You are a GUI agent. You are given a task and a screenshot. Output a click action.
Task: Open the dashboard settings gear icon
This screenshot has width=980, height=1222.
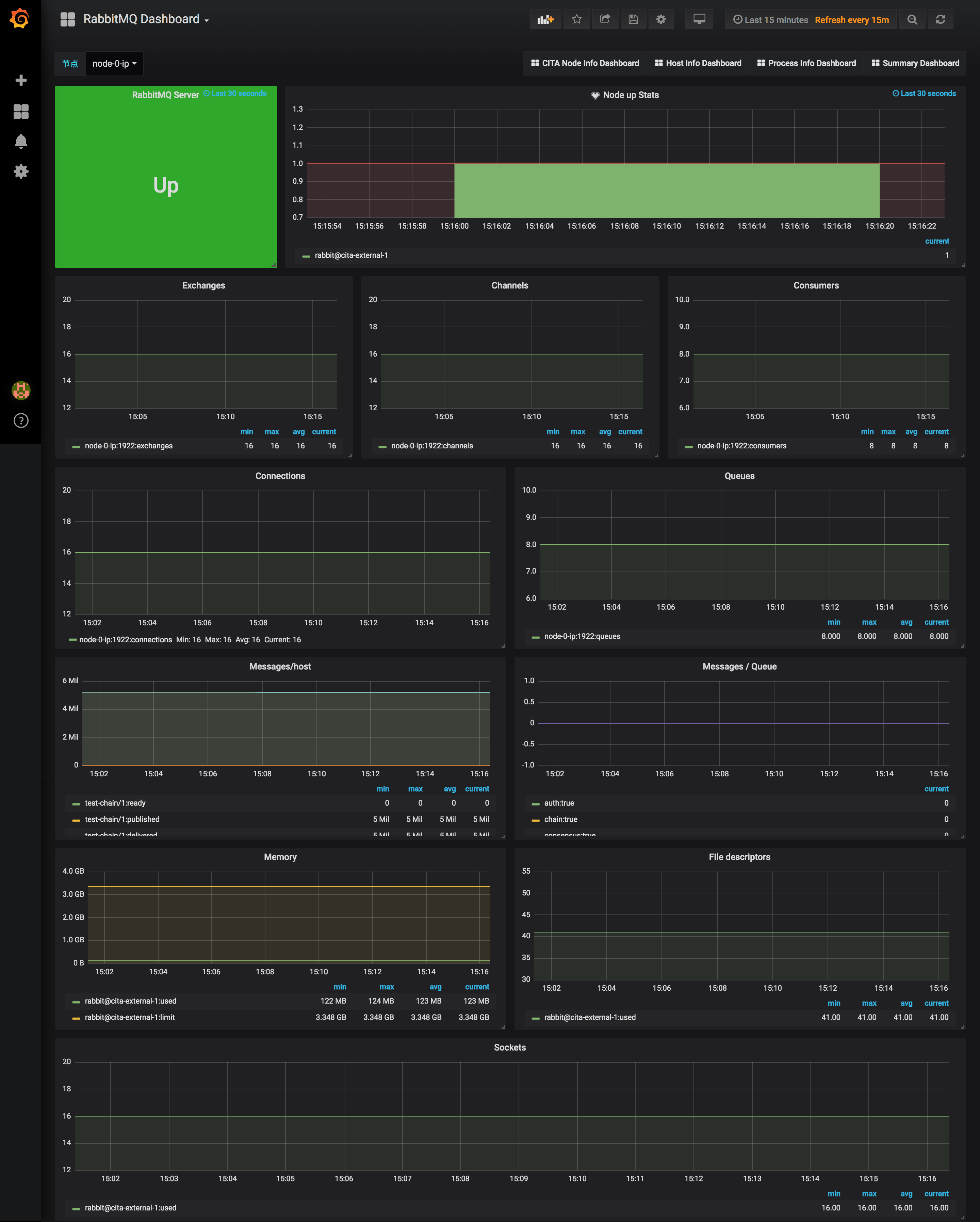coord(662,19)
